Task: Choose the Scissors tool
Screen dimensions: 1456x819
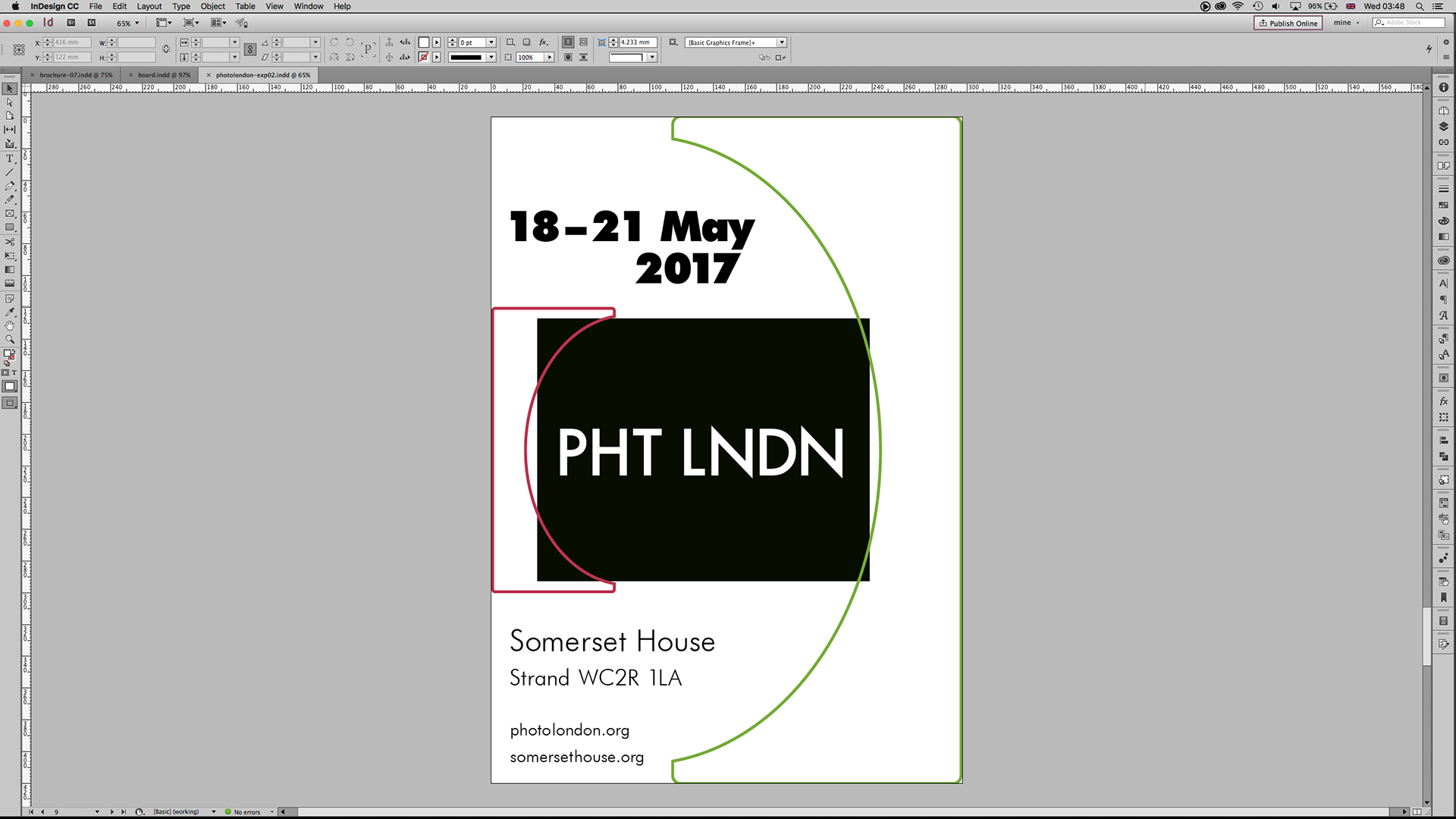Action: 10,242
